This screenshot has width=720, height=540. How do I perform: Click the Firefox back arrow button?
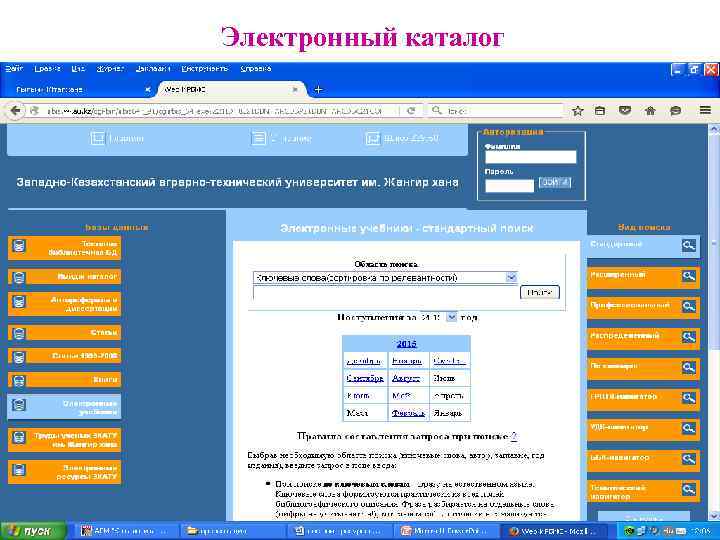click(x=16, y=111)
